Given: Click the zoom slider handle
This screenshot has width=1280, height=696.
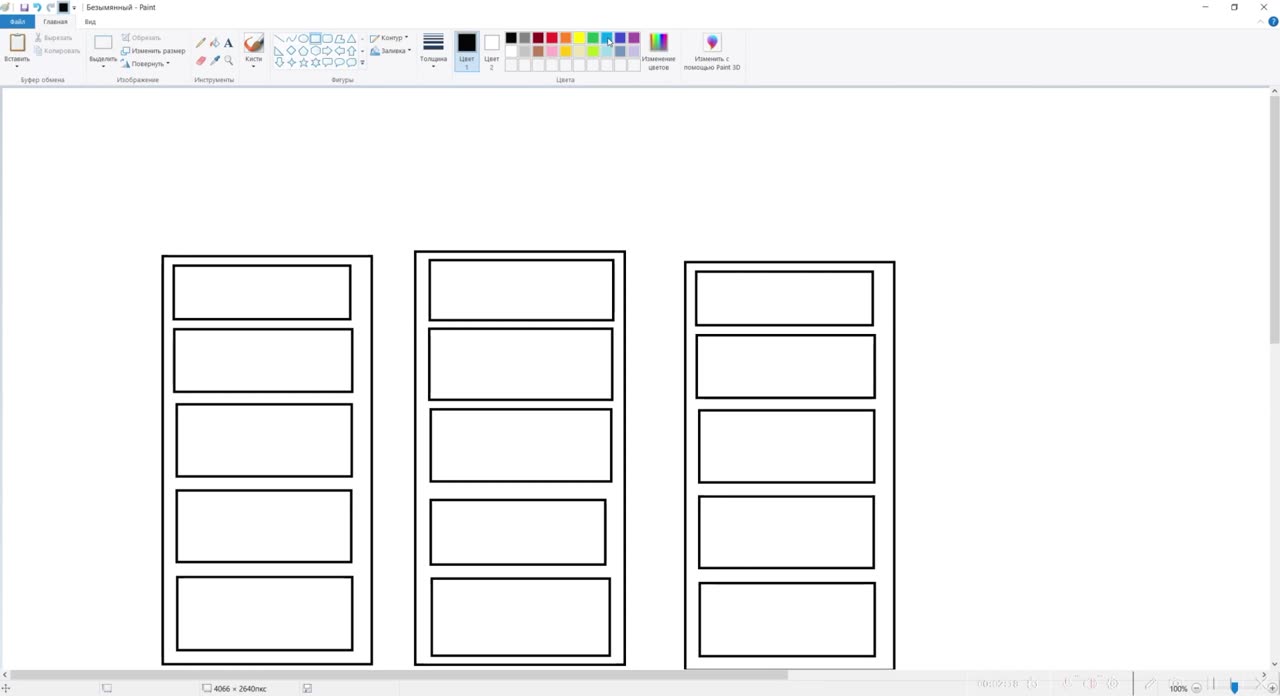Looking at the screenshot, I should (x=1234, y=688).
